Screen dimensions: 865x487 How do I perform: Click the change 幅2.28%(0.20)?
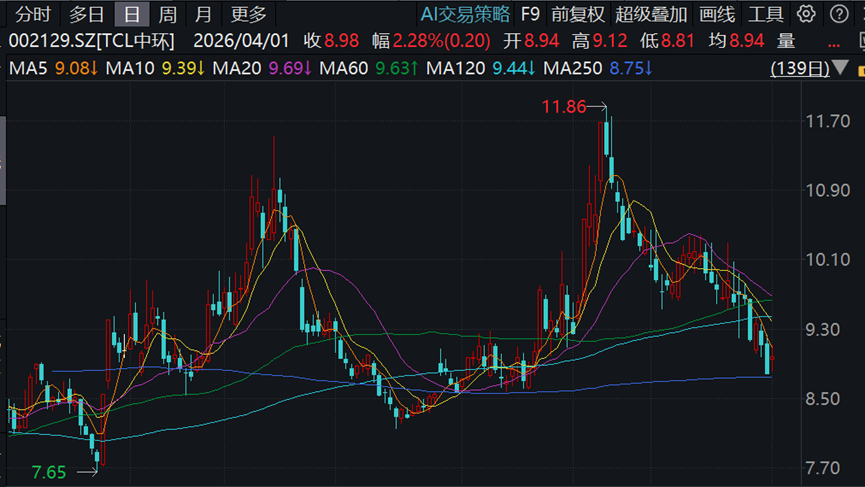431,41
